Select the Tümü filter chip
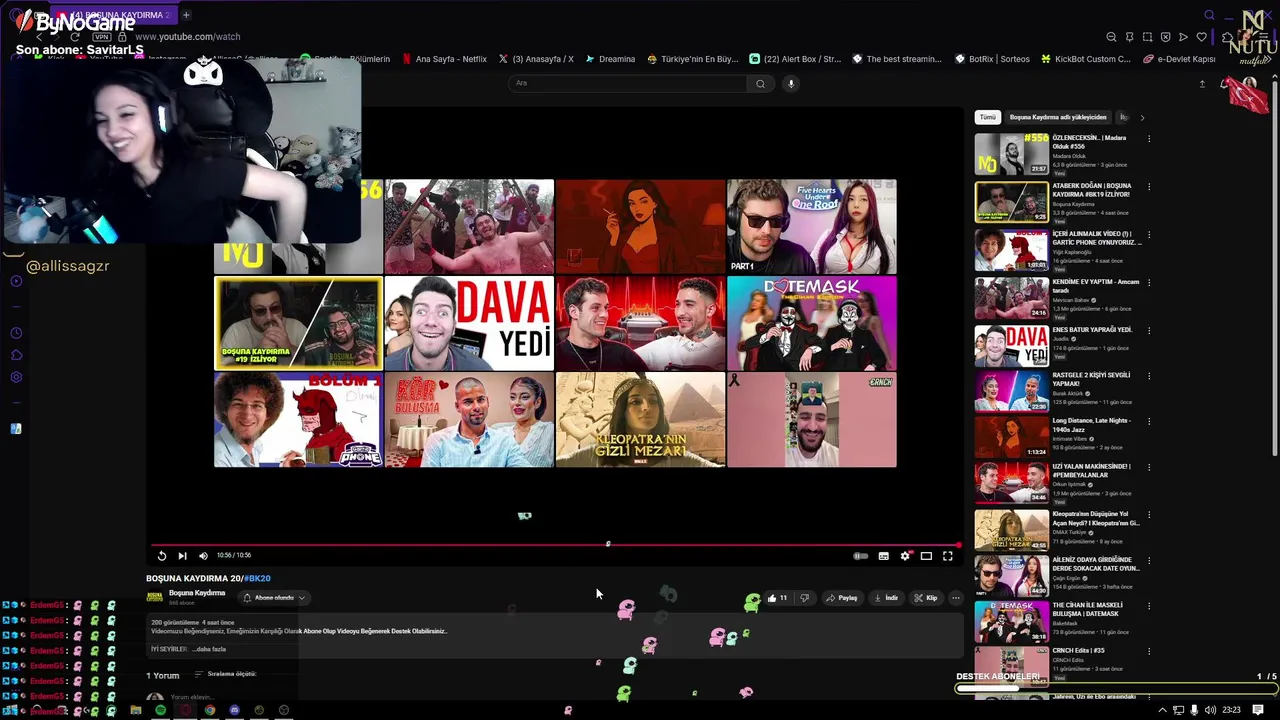Screen dimensions: 1280x720 point(987,117)
